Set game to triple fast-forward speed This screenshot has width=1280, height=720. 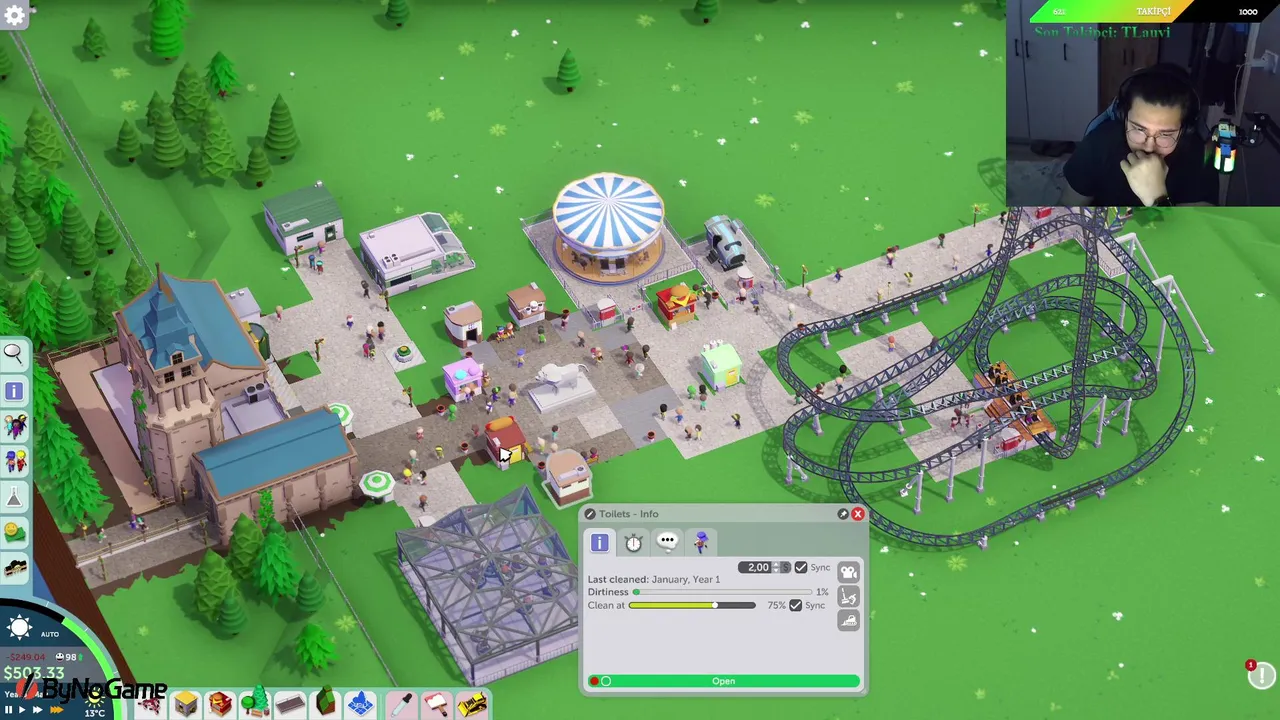point(56,709)
